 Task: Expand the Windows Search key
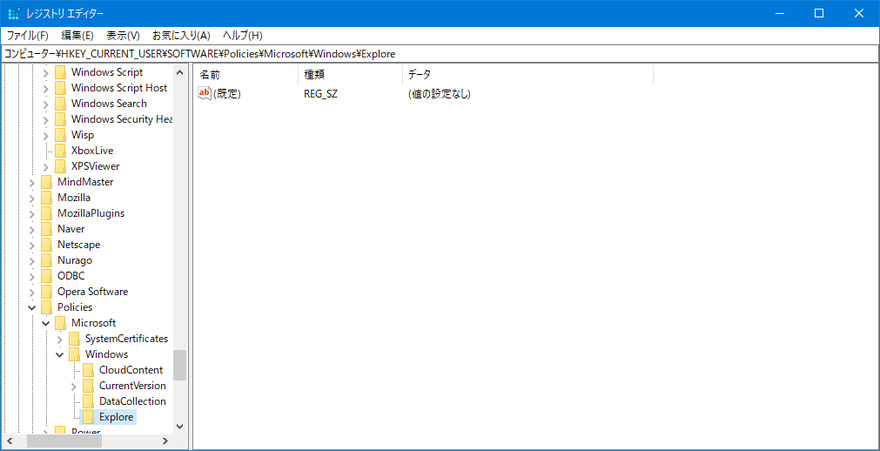(47, 104)
